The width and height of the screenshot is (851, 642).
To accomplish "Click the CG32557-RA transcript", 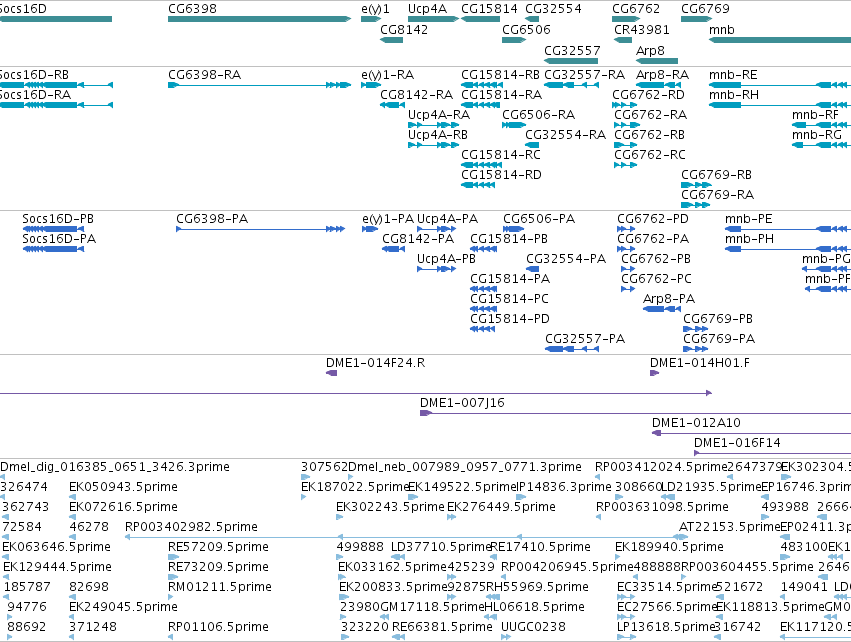I will 571,85.
